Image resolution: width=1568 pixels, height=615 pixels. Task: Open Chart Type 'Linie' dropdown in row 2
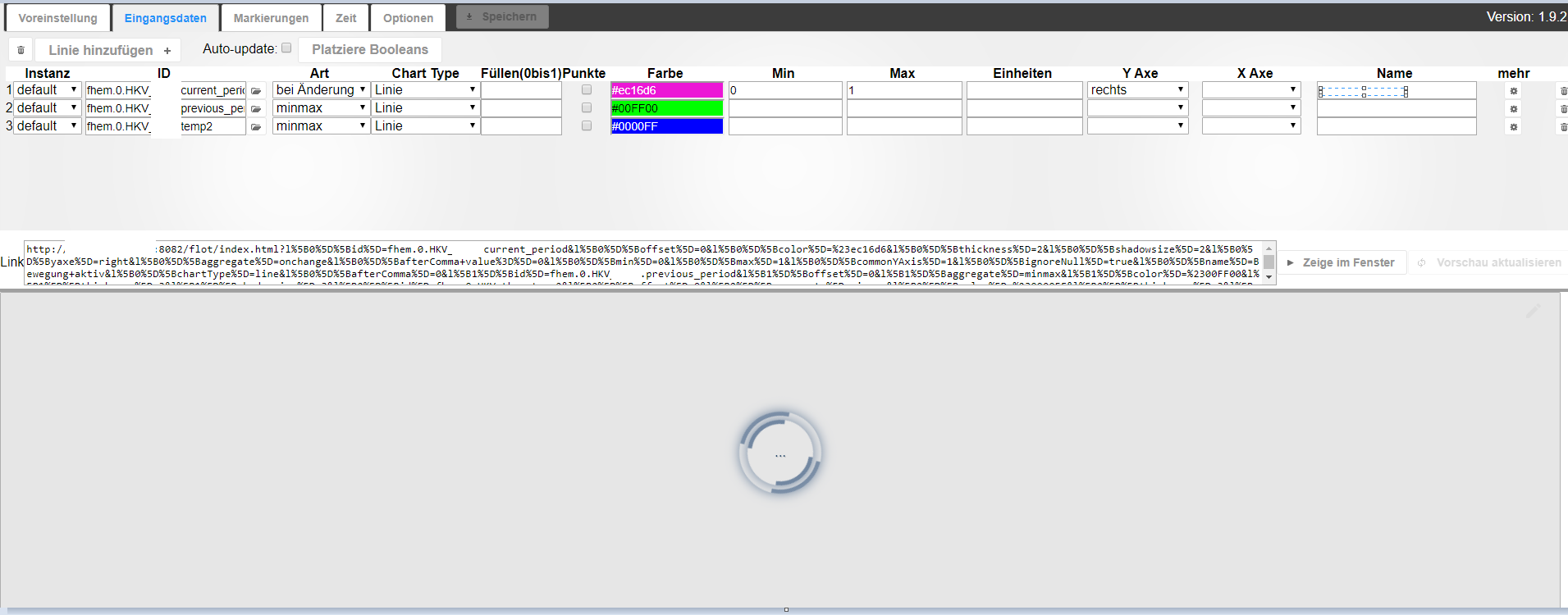(425, 108)
